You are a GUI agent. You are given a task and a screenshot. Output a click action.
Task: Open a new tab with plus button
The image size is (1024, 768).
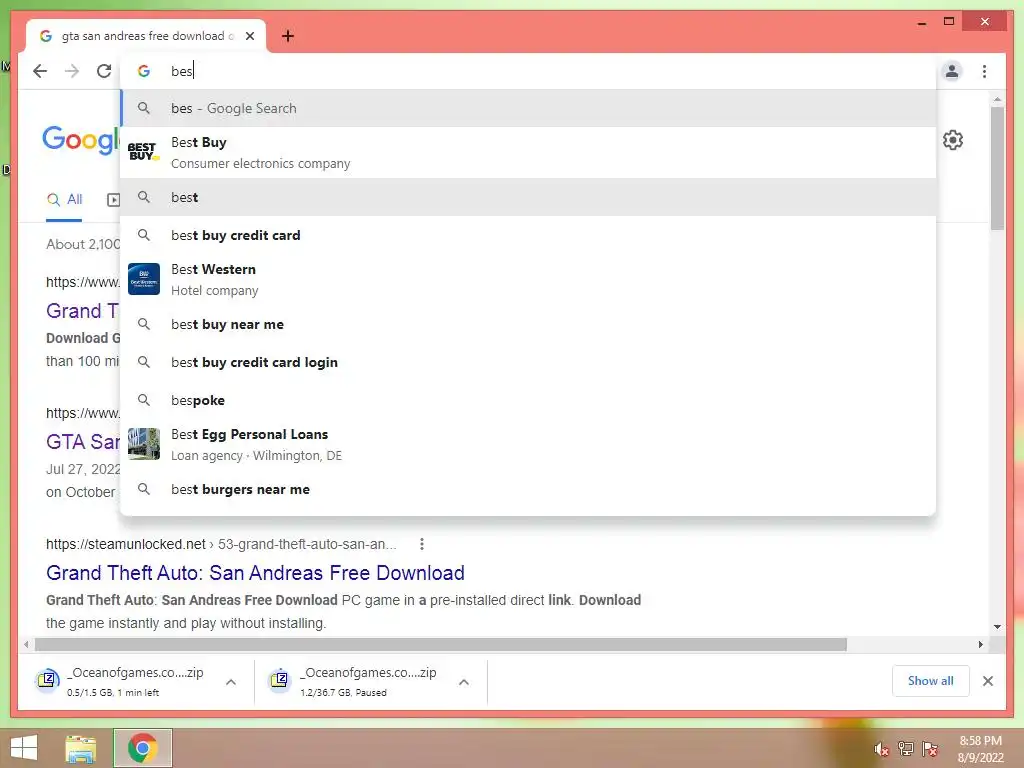tap(288, 36)
